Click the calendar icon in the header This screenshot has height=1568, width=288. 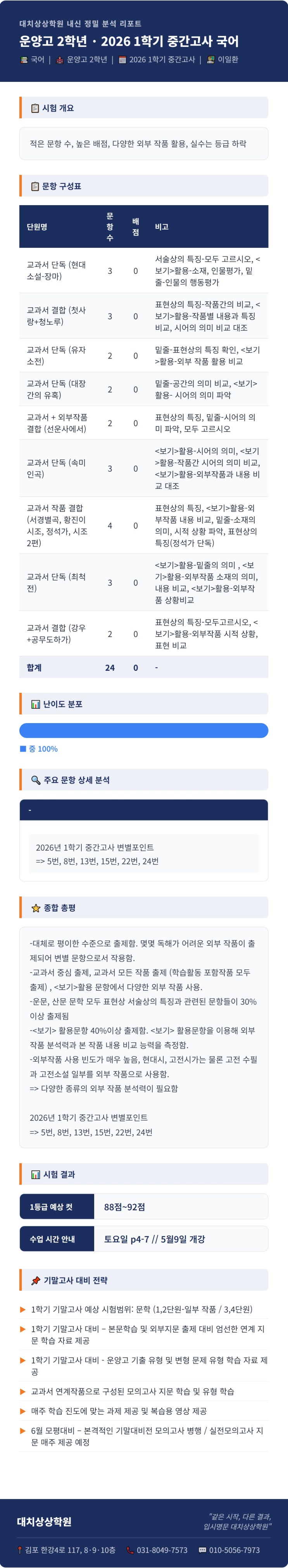122,60
